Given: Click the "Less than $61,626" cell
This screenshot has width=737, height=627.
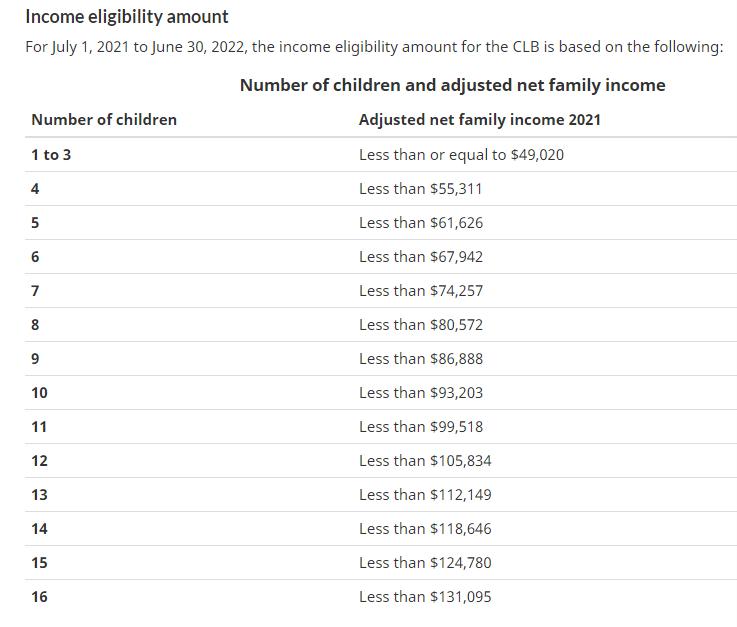Looking at the screenshot, I should pos(421,223).
